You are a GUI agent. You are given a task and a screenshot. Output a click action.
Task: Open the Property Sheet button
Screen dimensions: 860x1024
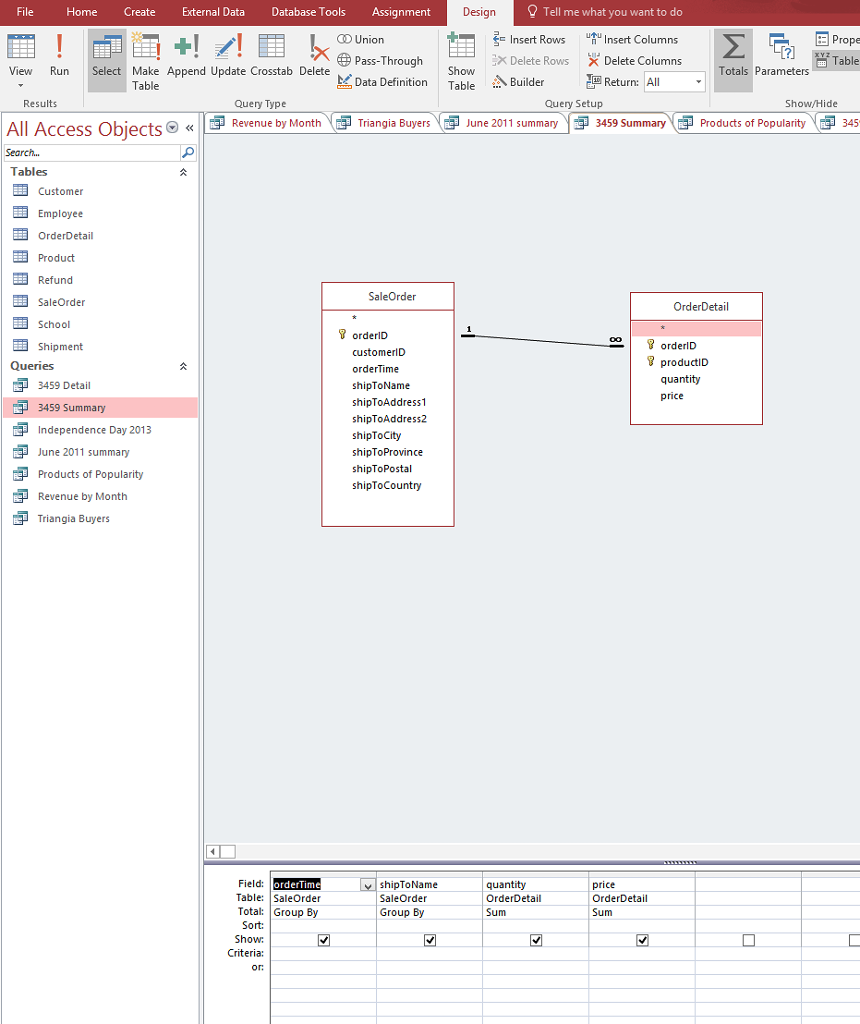coord(837,39)
